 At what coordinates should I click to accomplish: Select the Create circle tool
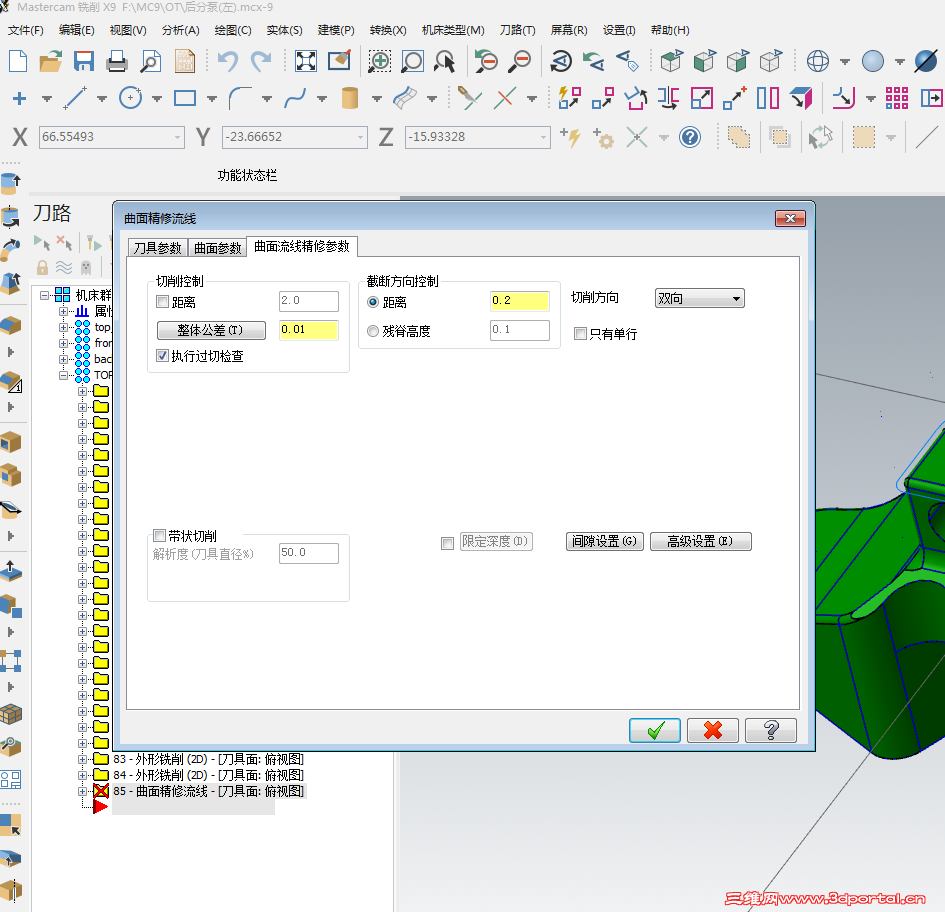tap(130, 98)
